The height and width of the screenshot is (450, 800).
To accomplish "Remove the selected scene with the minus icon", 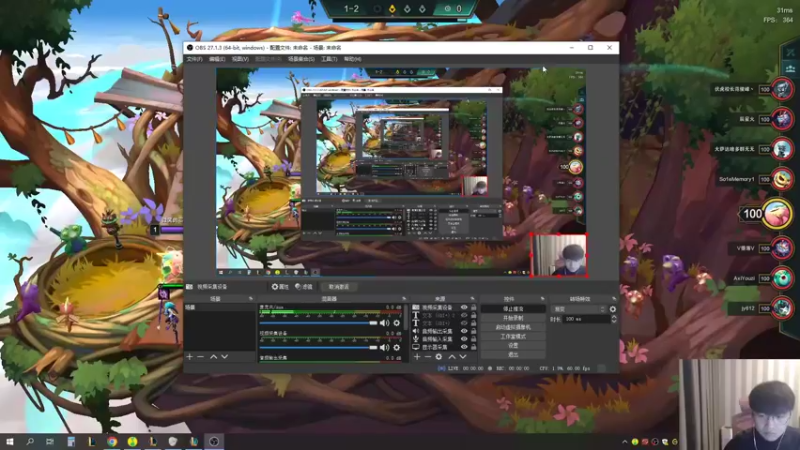I will tap(201, 357).
